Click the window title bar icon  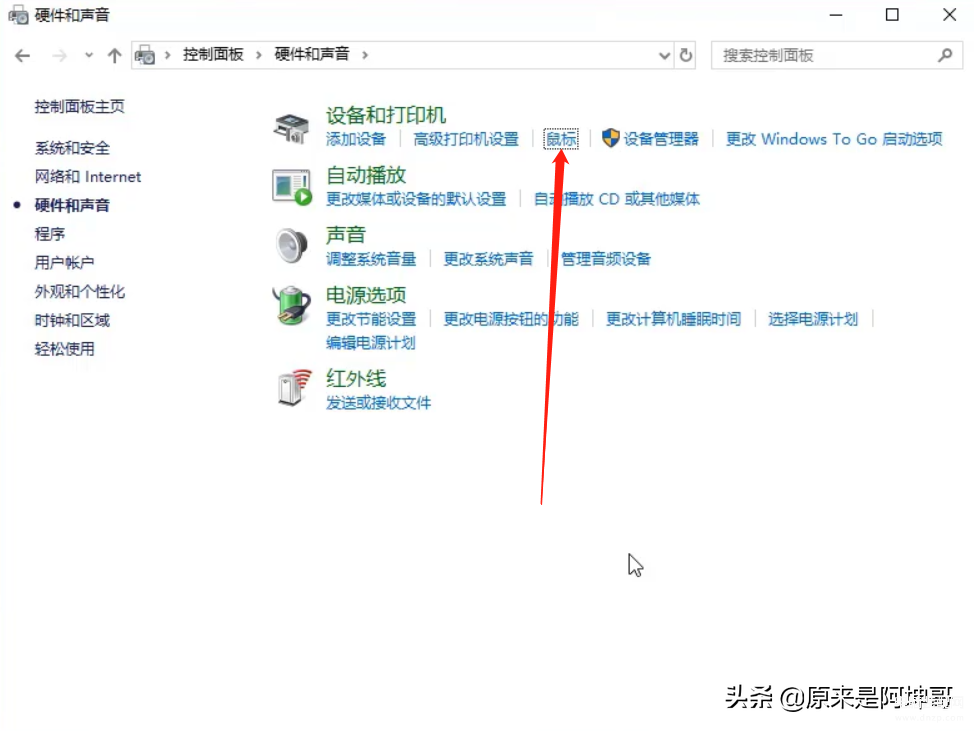click(x=18, y=15)
